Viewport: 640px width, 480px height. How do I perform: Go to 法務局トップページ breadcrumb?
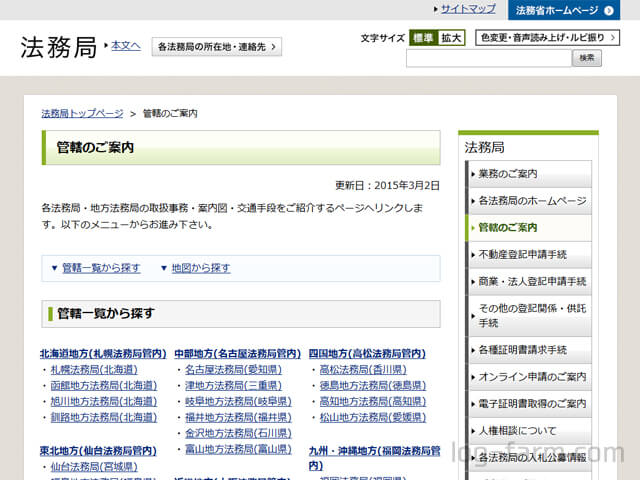tap(82, 113)
